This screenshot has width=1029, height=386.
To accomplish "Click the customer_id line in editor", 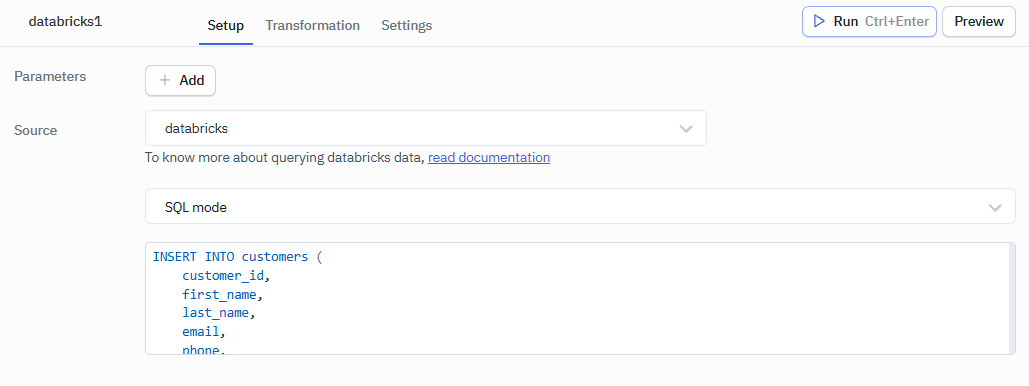I will pos(226,276).
